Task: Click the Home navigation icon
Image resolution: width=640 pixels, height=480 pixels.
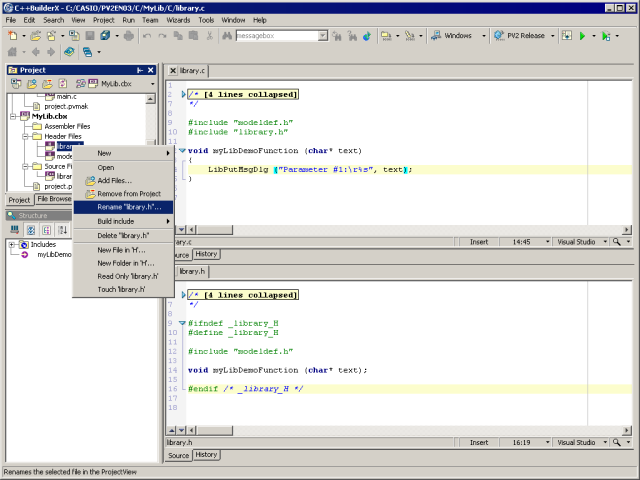Action: coord(12,52)
